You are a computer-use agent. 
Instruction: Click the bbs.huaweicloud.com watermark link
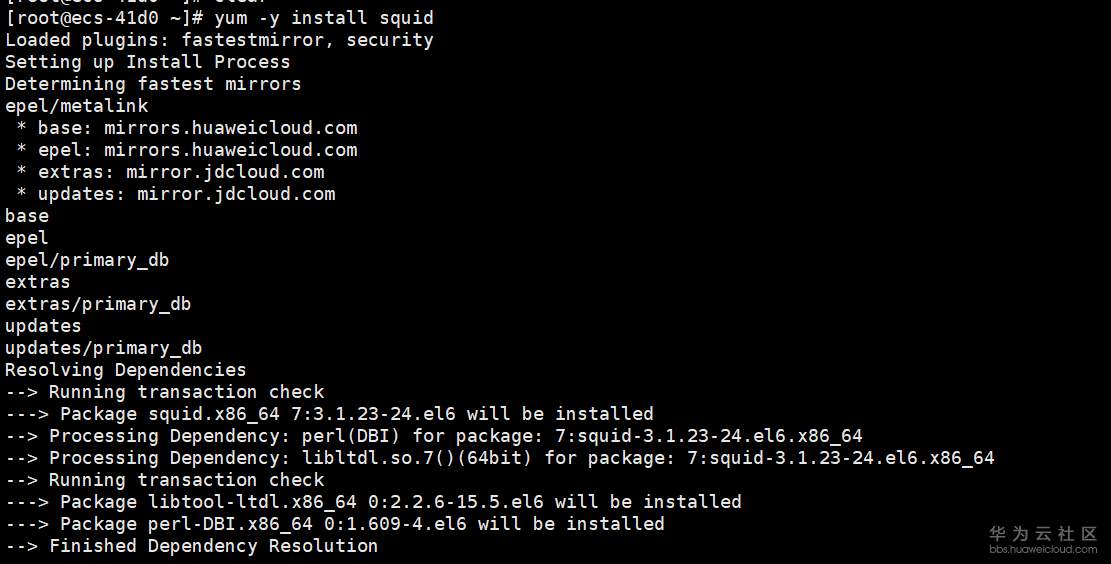1043,549
